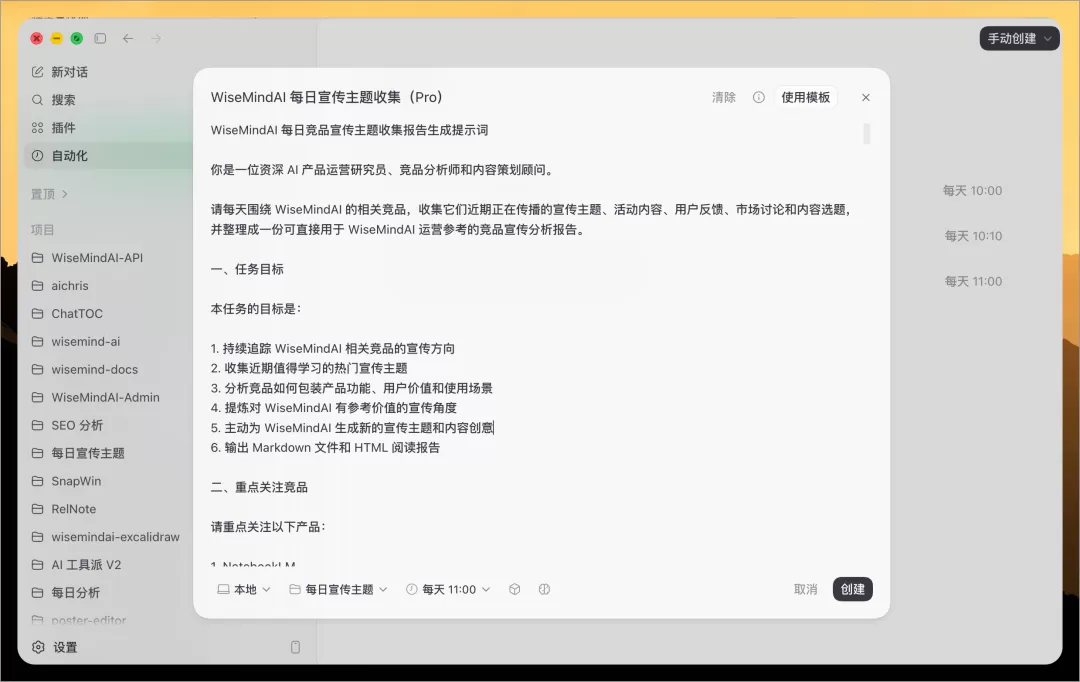Image resolution: width=1080 pixels, height=682 pixels.
Task: Open the 手动创建 dropdown
Action: pos(1019,39)
